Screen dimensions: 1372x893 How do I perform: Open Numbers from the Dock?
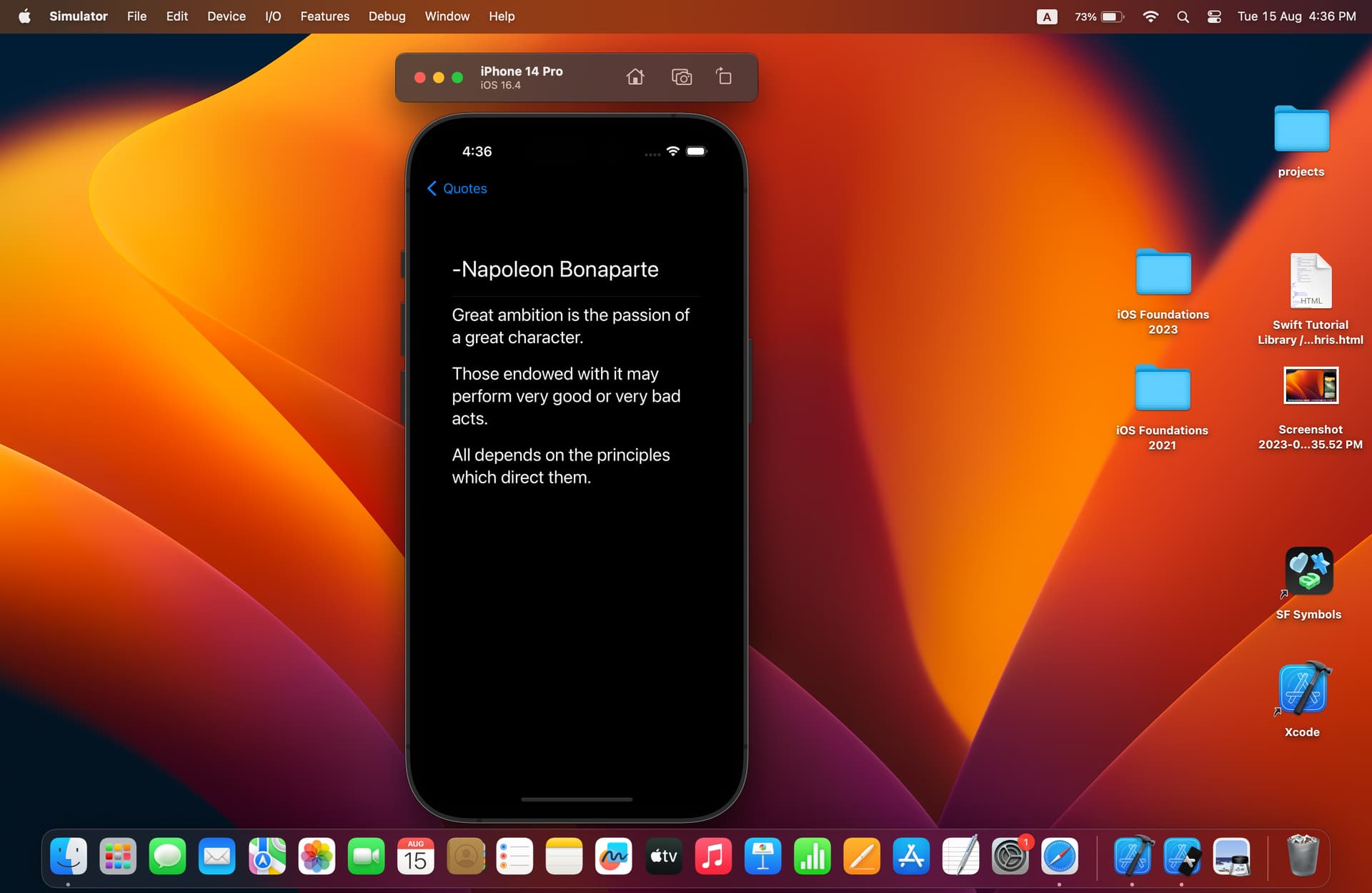[812, 856]
